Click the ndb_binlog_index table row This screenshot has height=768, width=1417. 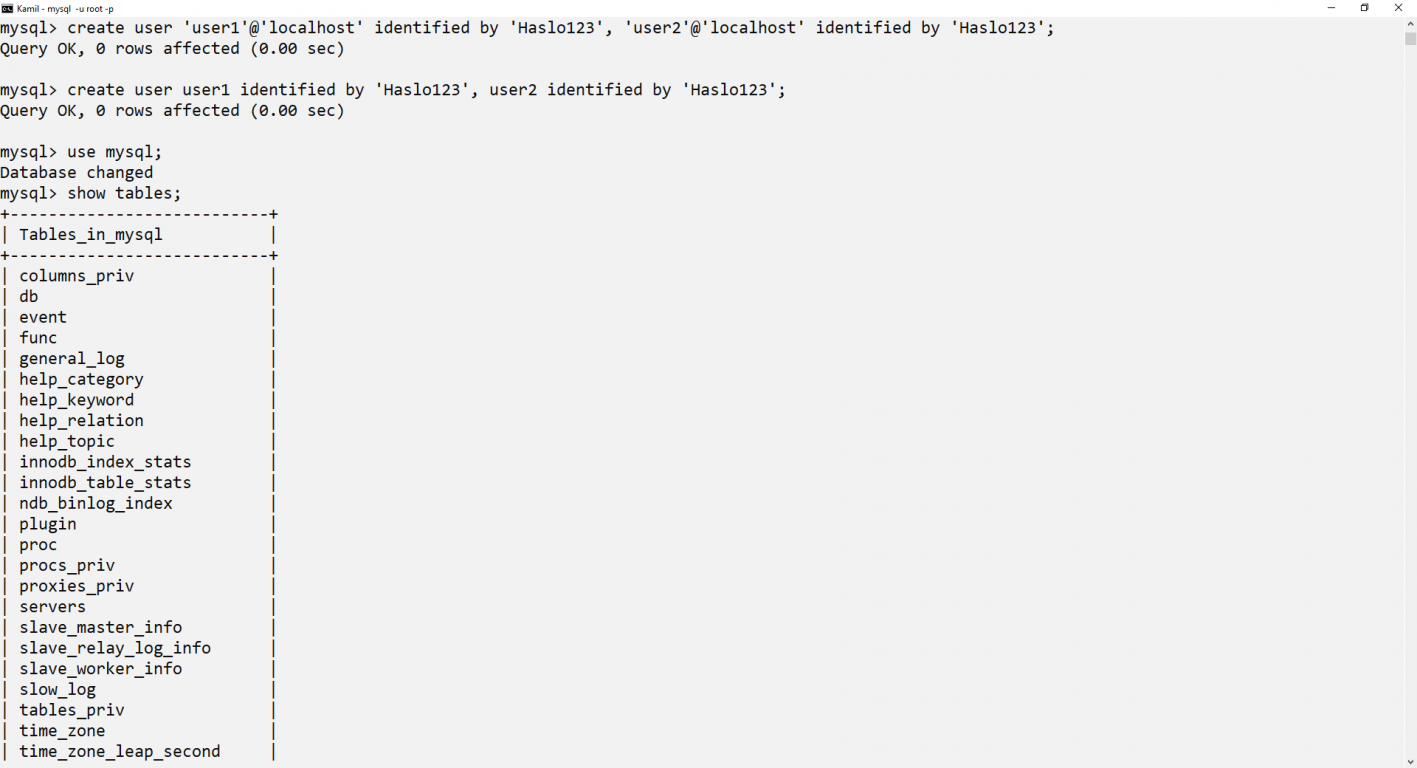138,503
